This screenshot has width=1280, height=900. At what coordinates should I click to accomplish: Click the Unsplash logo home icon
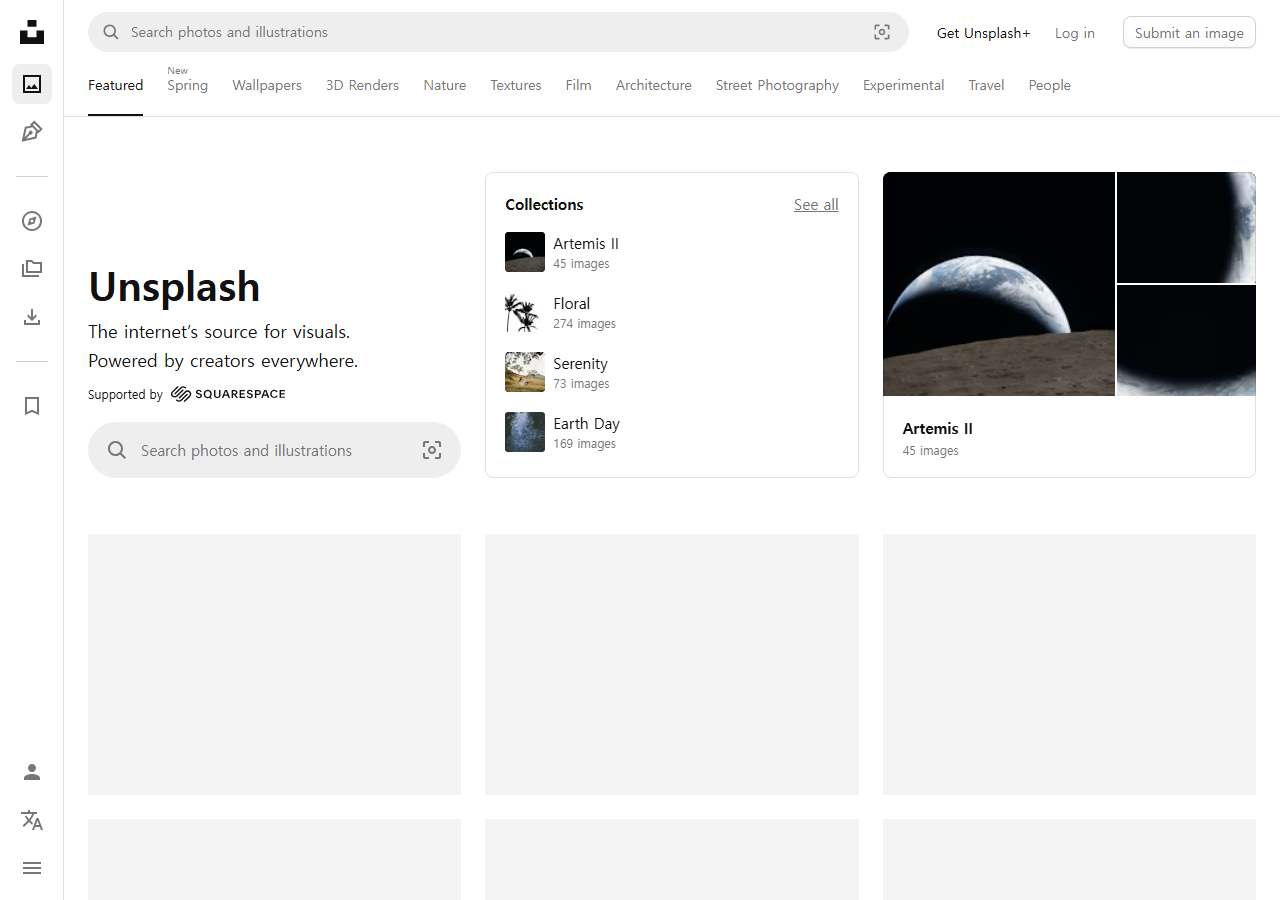click(x=32, y=32)
